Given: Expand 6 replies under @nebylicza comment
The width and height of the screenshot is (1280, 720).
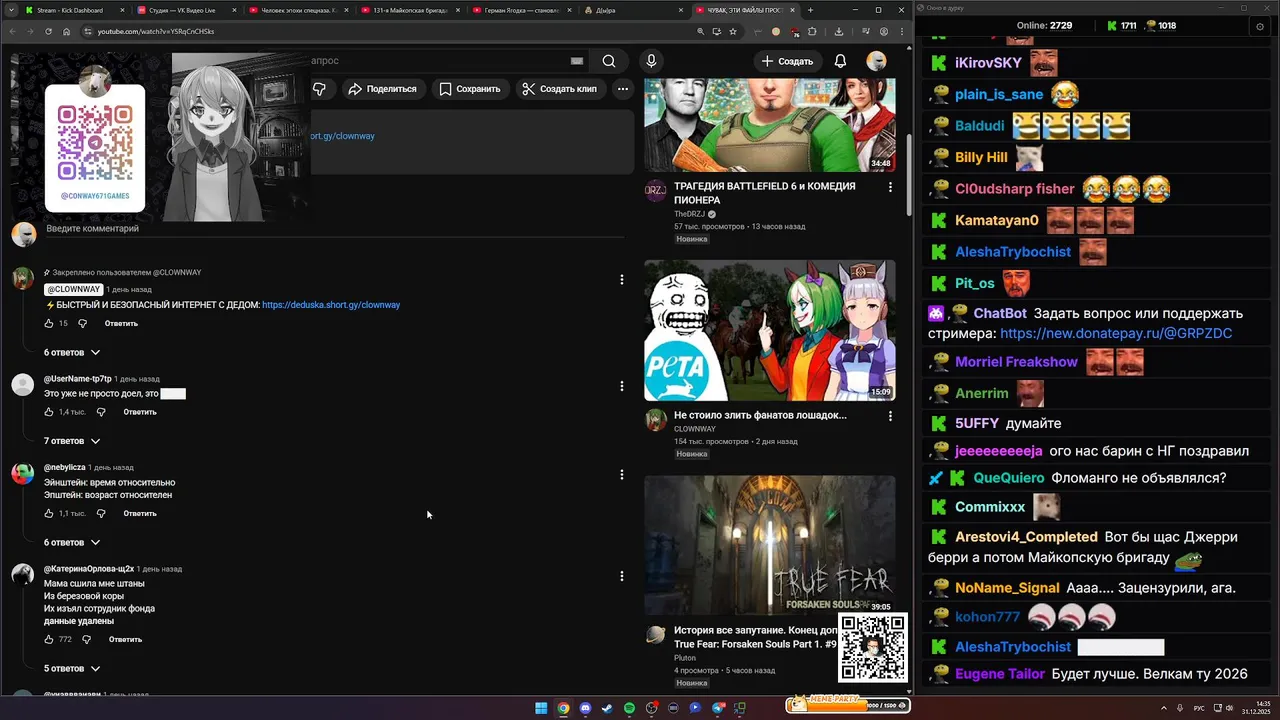Looking at the screenshot, I should [x=72, y=542].
